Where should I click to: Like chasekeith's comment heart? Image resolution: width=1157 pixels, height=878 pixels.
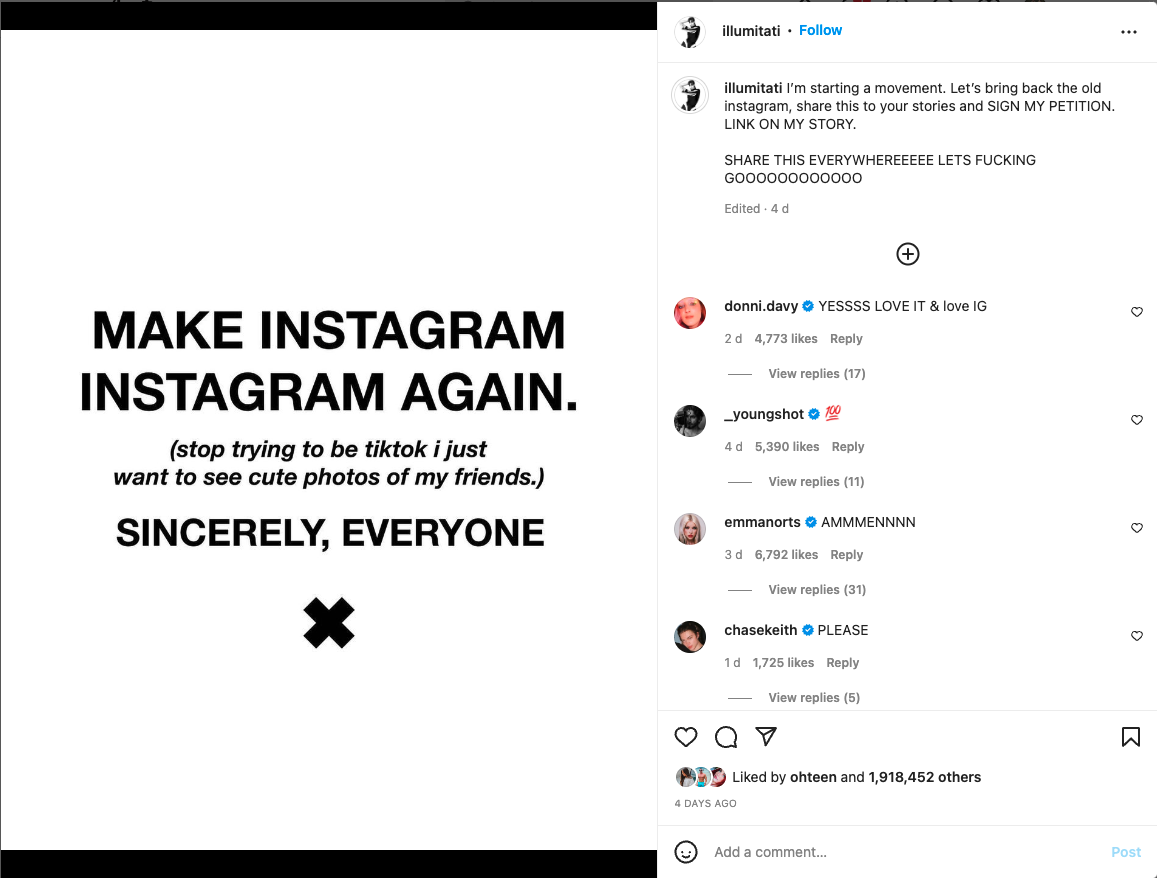1136,636
